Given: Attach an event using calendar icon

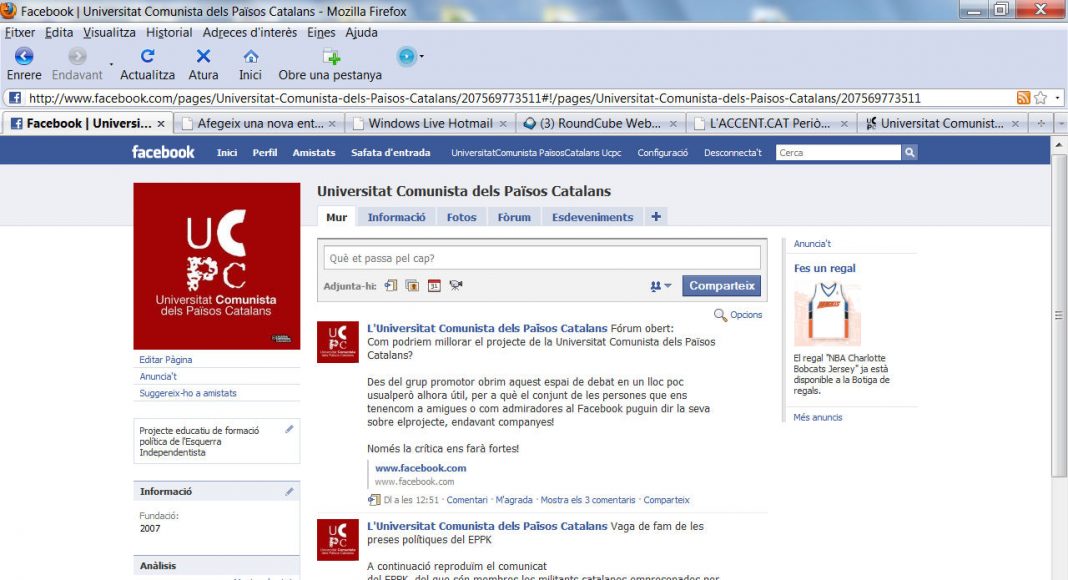Looking at the screenshot, I should click(434, 286).
